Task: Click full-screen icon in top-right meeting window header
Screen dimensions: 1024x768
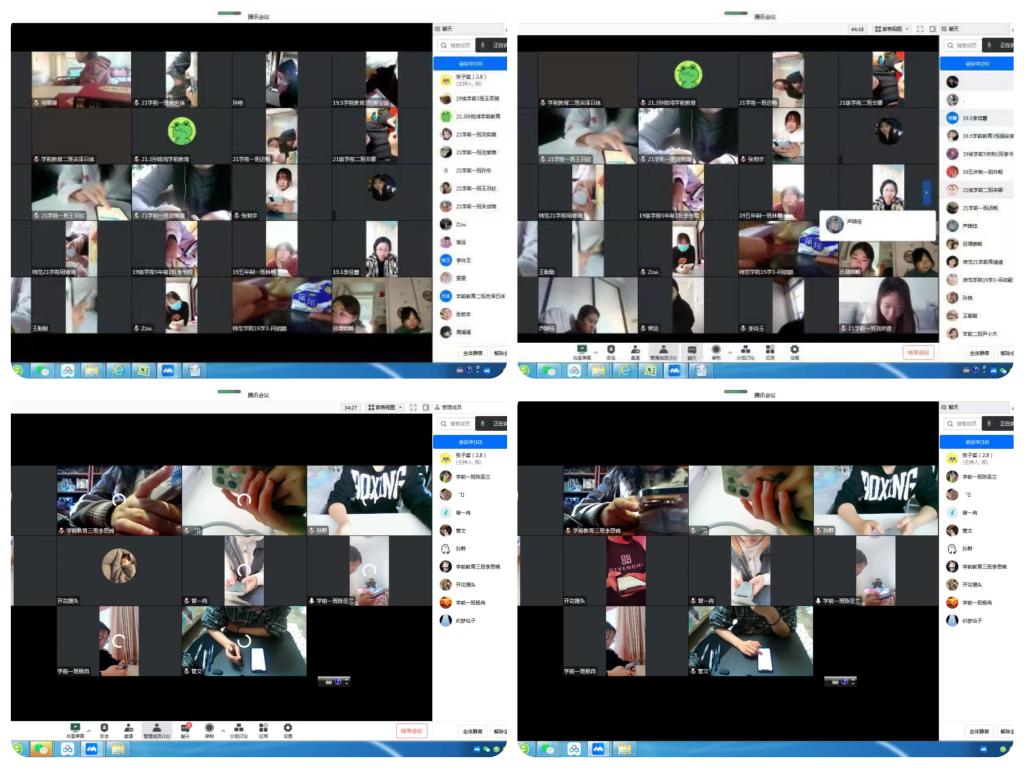Action: point(919,29)
